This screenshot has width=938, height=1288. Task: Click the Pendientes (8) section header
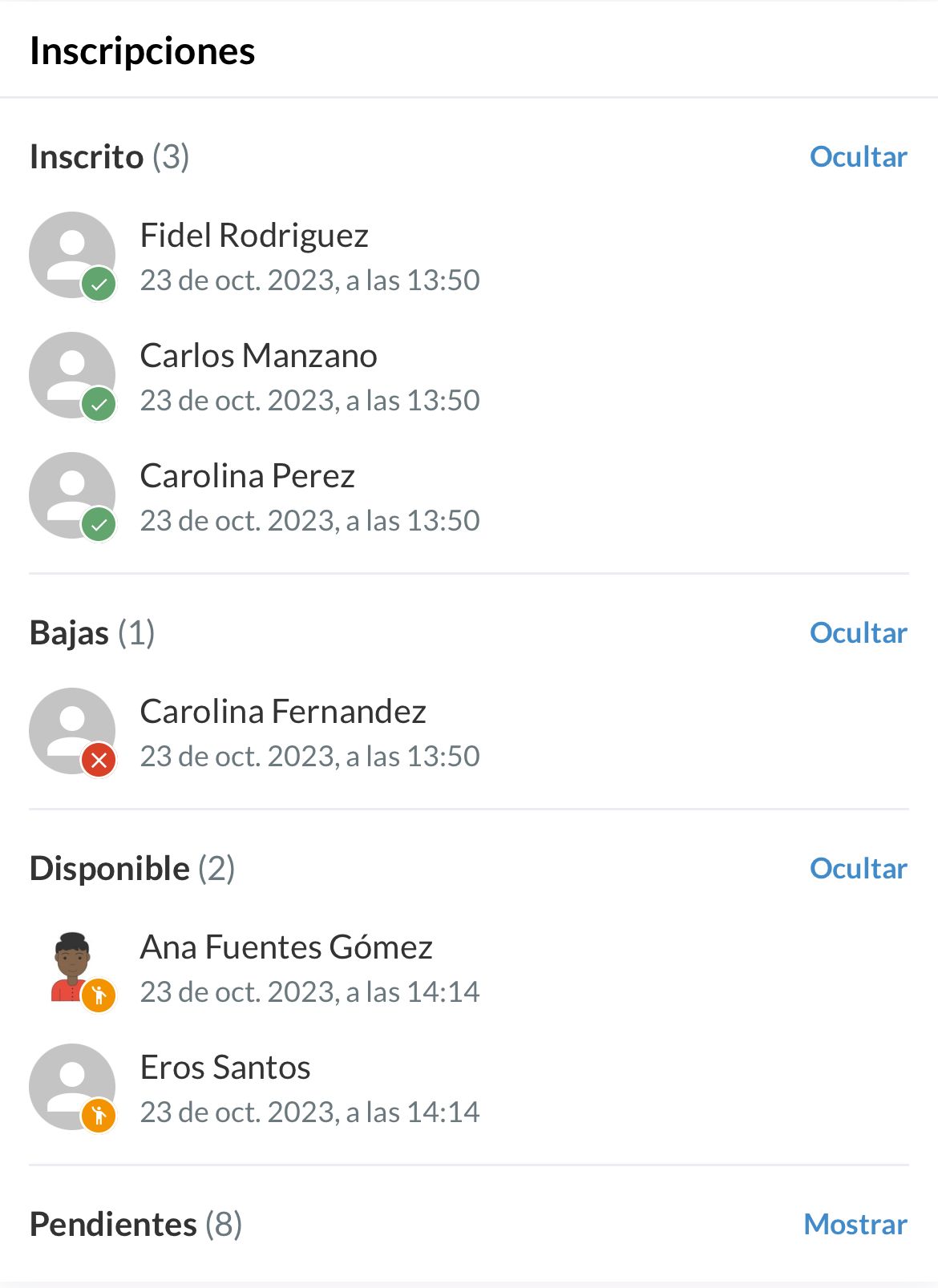(135, 1224)
